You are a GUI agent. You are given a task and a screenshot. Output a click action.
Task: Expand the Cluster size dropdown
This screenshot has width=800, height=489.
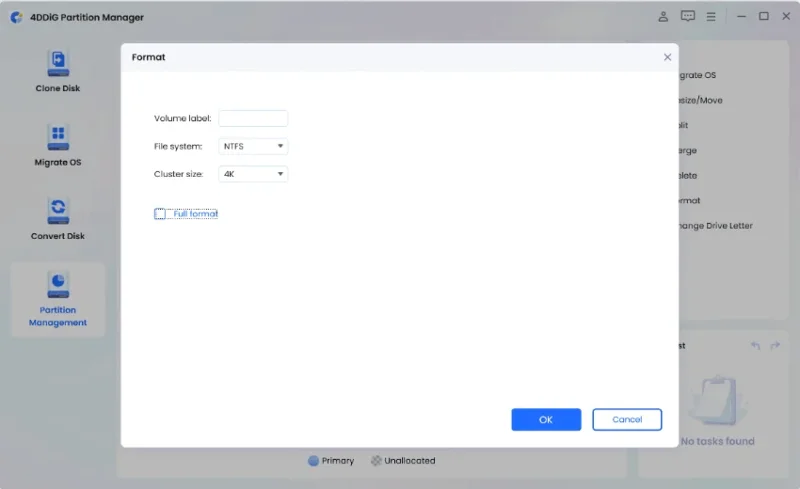point(253,174)
